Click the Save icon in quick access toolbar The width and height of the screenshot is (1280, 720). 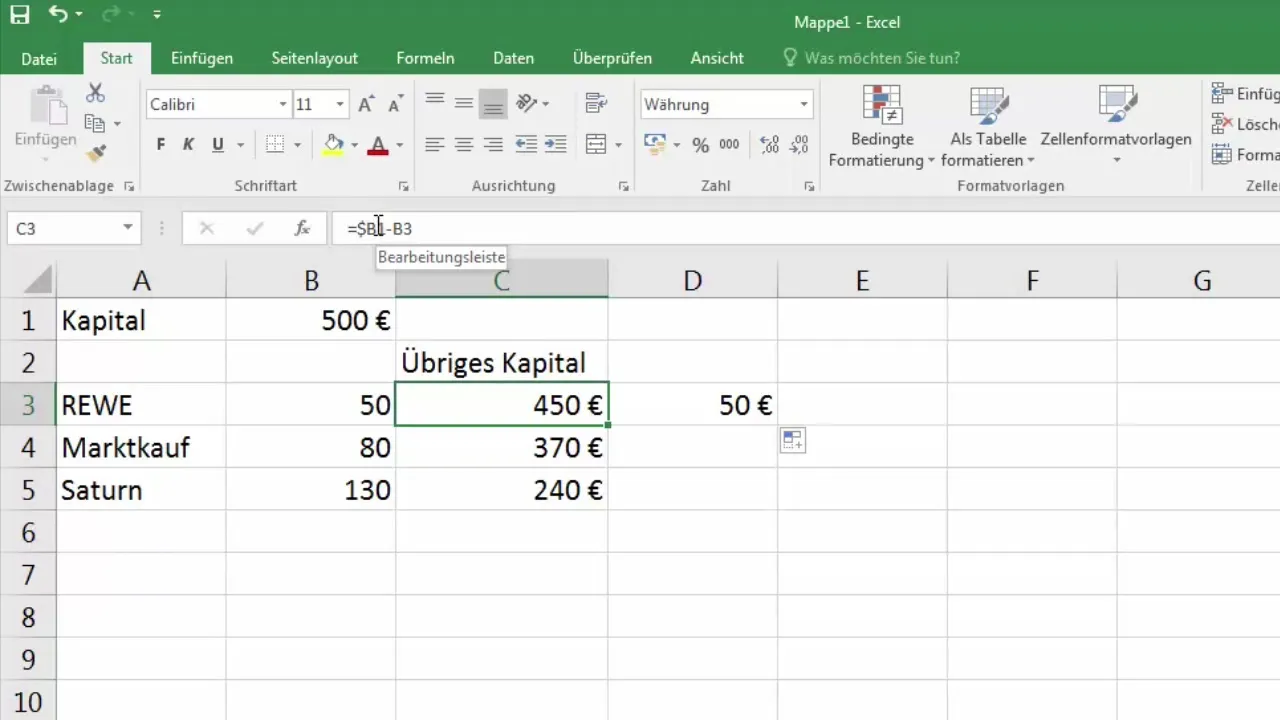pyautogui.click(x=20, y=16)
